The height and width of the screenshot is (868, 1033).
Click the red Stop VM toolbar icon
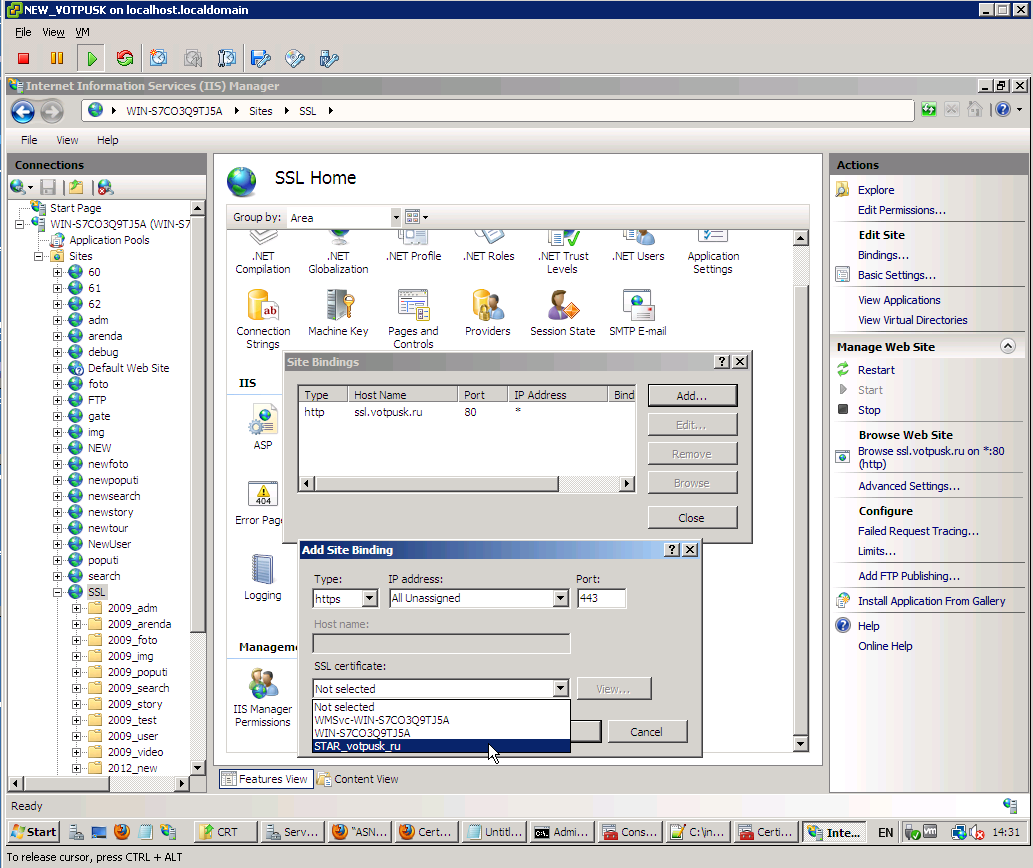pyautogui.click(x=24, y=59)
